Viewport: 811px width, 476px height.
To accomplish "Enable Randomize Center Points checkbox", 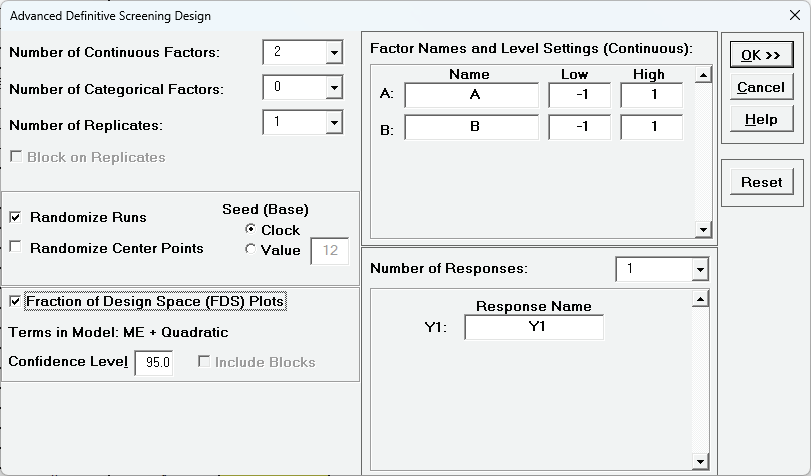I will tap(16, 248).
